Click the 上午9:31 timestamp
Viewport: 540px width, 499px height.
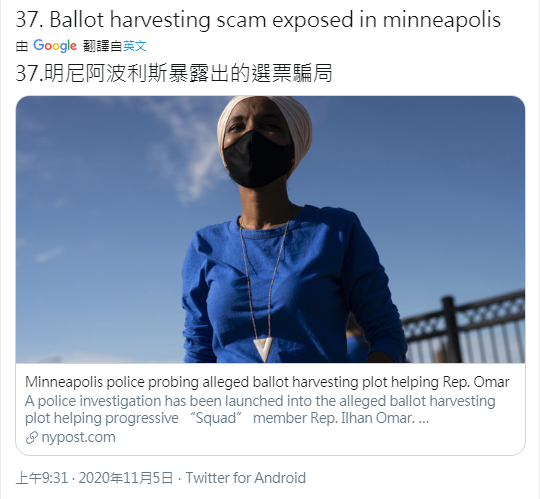[x=42, y=478]
